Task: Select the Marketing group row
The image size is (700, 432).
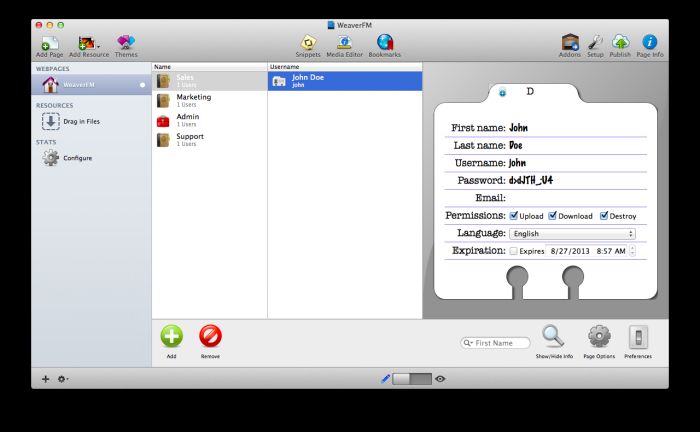Action: click(210, 100)
